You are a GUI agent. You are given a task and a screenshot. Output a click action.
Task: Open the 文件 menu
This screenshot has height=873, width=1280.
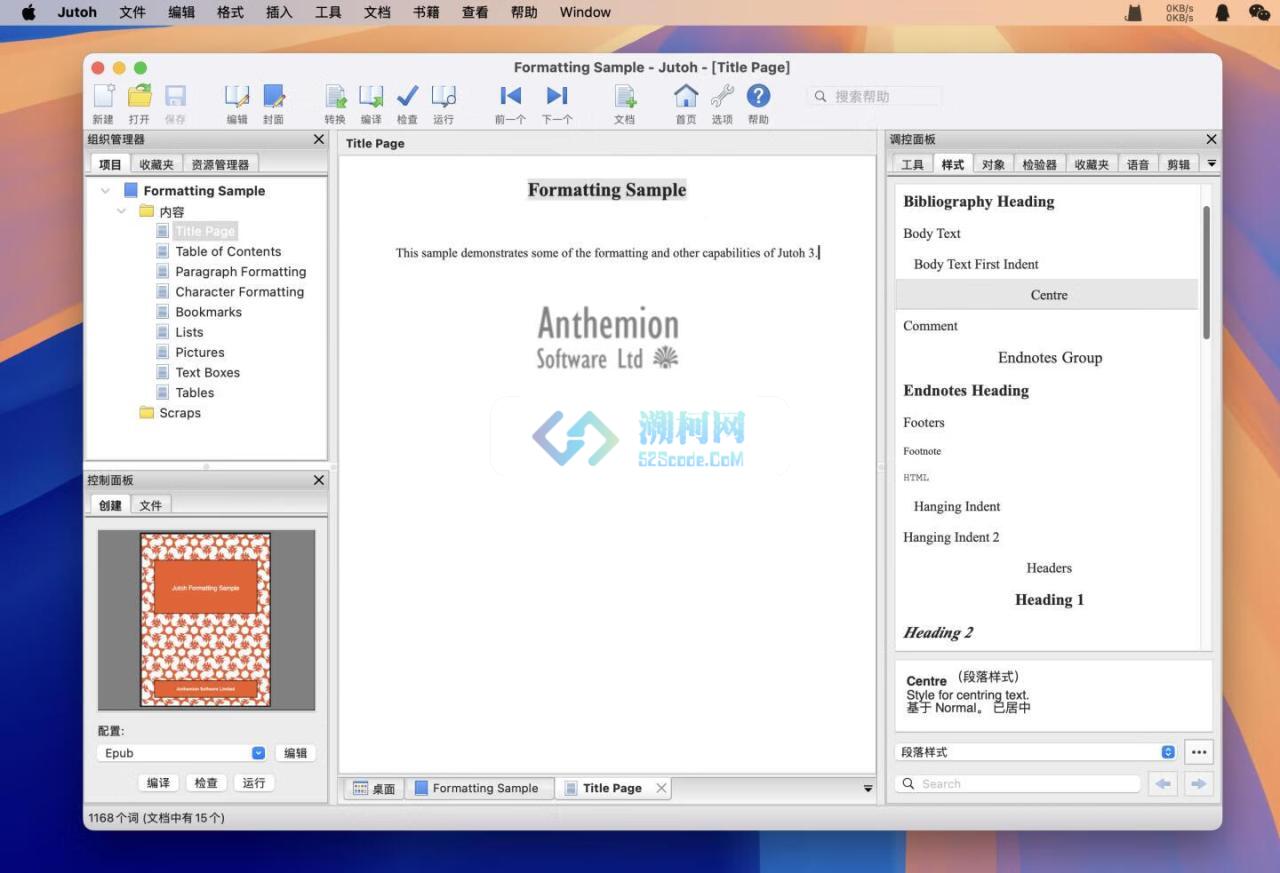(x=132, y=12)
